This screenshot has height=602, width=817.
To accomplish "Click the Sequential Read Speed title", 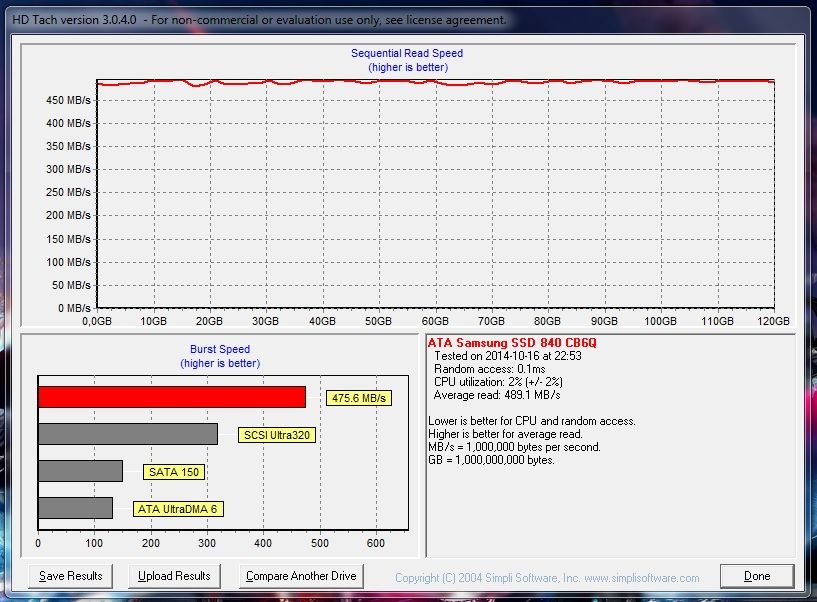I will 407,53.
